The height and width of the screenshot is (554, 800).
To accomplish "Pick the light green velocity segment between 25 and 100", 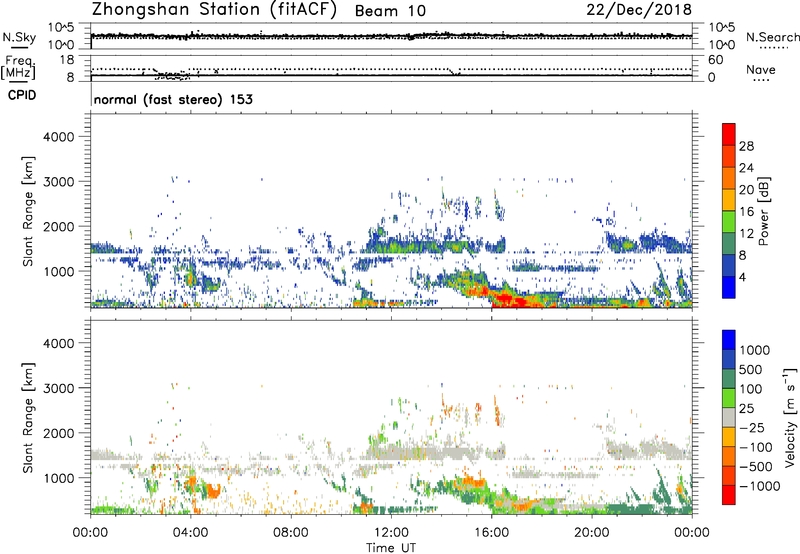I will (x=729, y=398).
